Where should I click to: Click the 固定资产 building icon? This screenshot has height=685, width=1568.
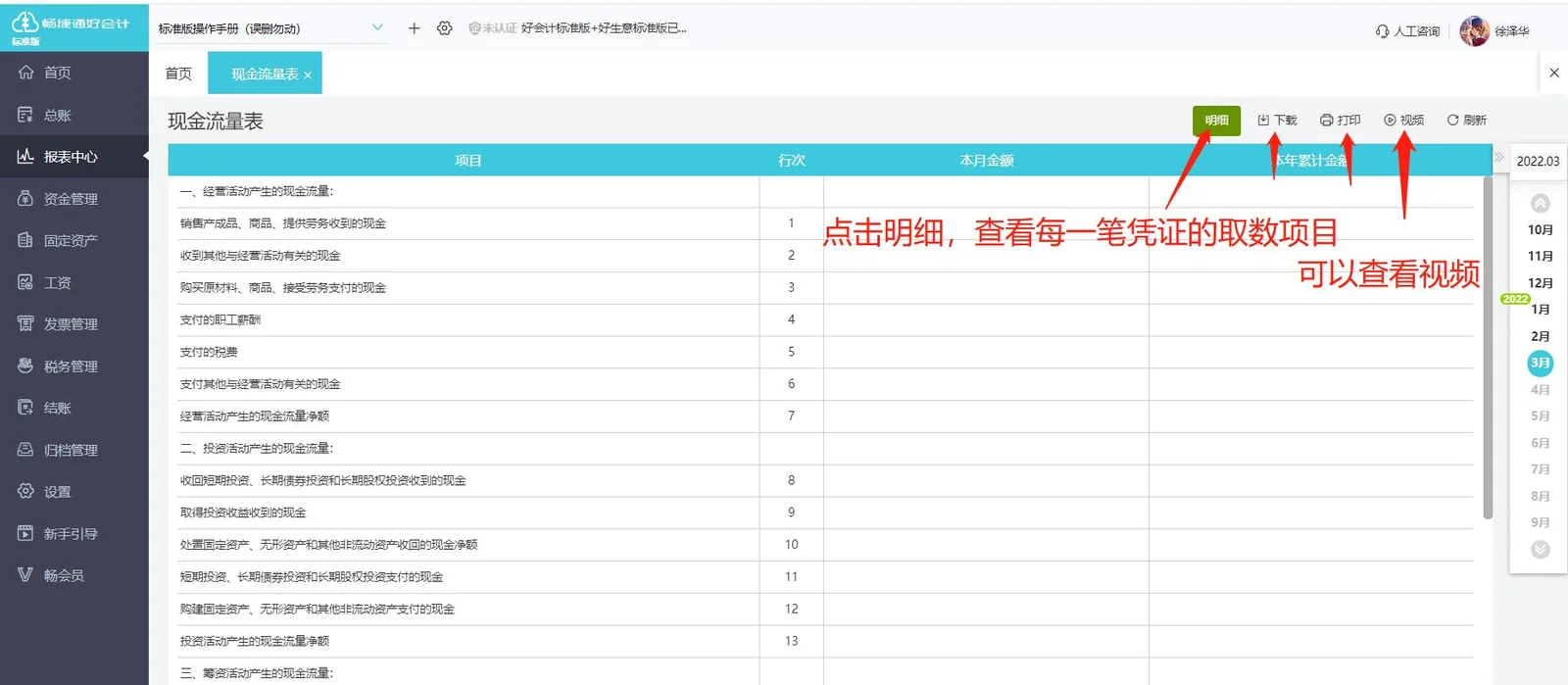[25, 240]
